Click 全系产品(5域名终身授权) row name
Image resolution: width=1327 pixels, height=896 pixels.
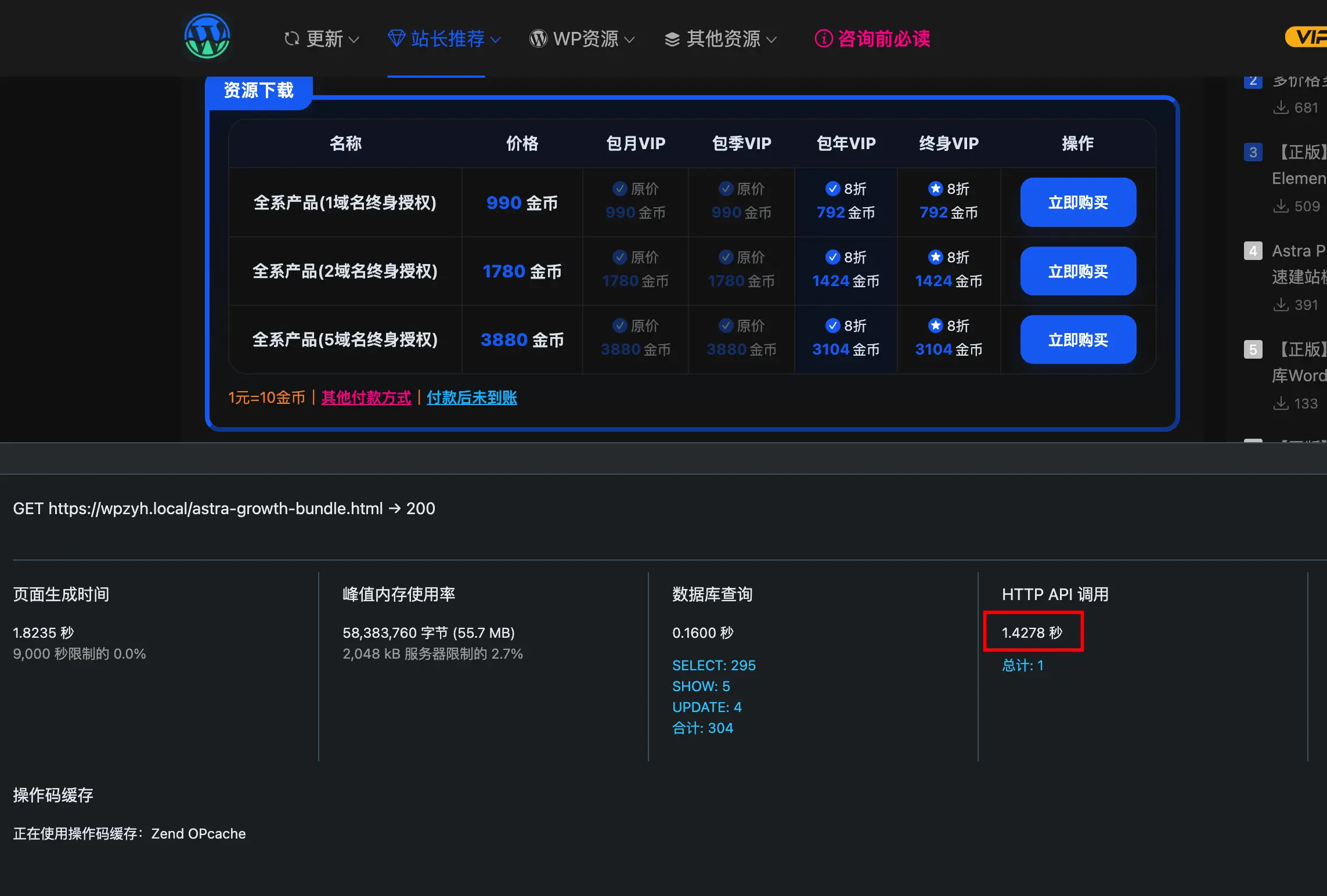coord(345,339)
